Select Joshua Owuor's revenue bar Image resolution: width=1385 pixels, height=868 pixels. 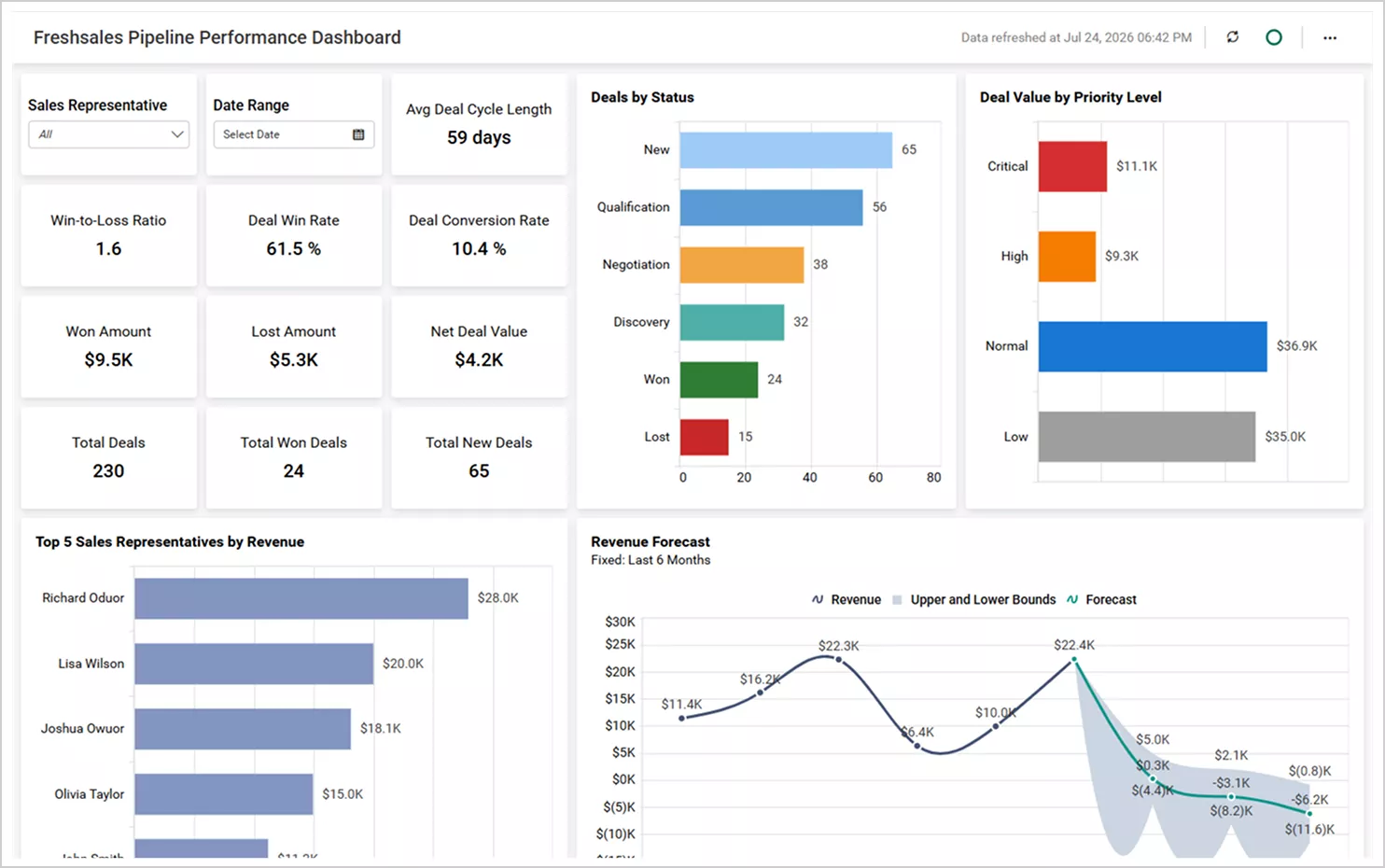(243, 729)
